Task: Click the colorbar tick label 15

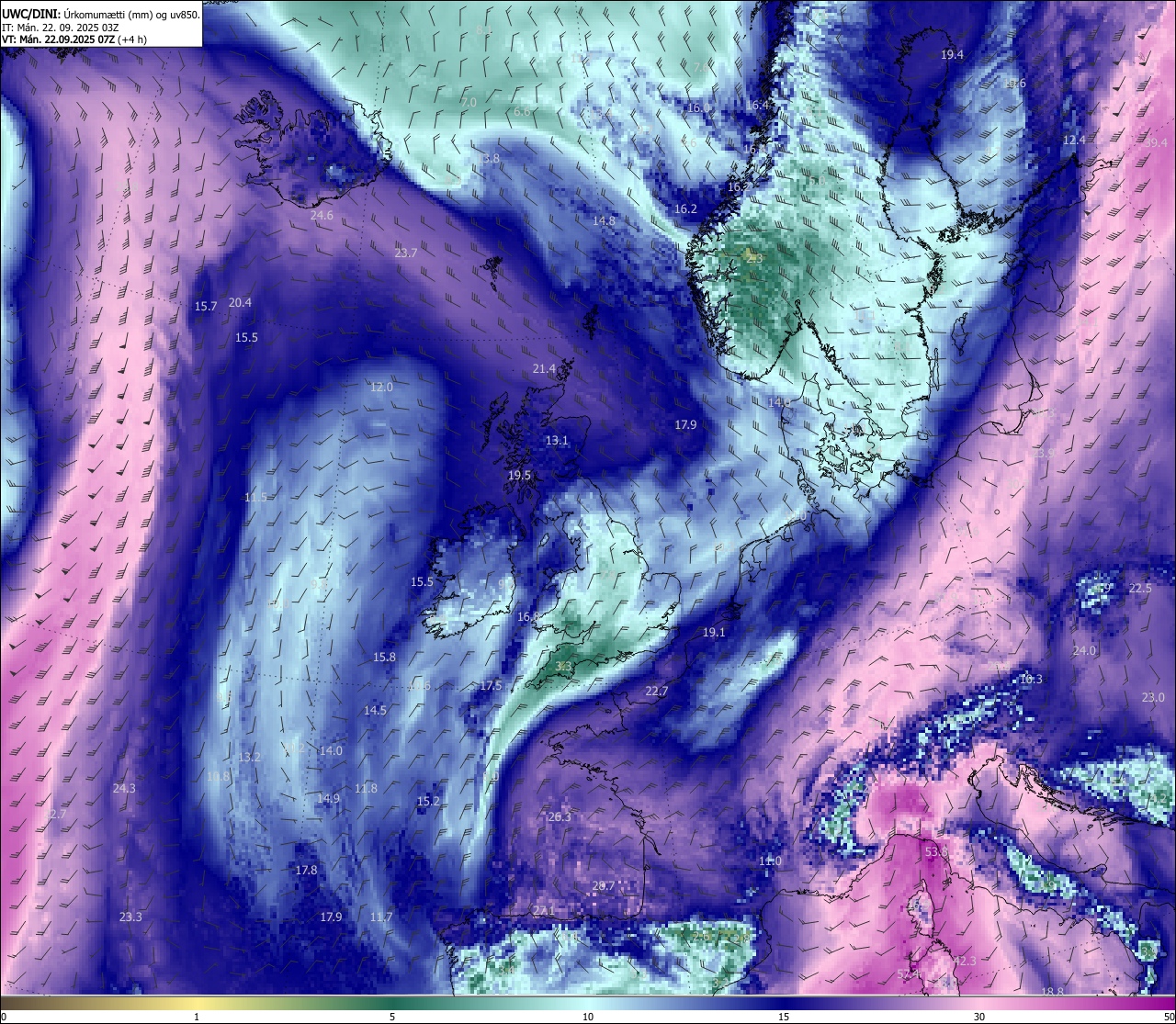Action: (x=784, y=1017)
